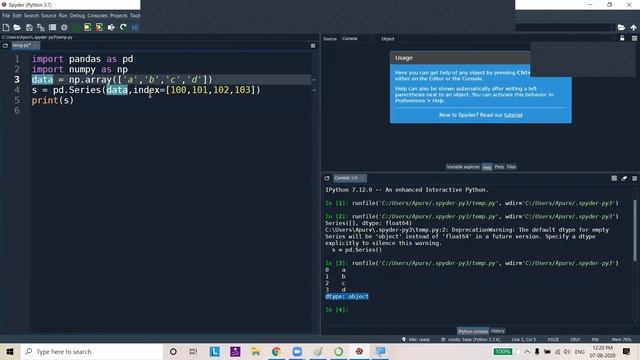Open the Run menu
The image size is (640, 360).
click(63, 16)
